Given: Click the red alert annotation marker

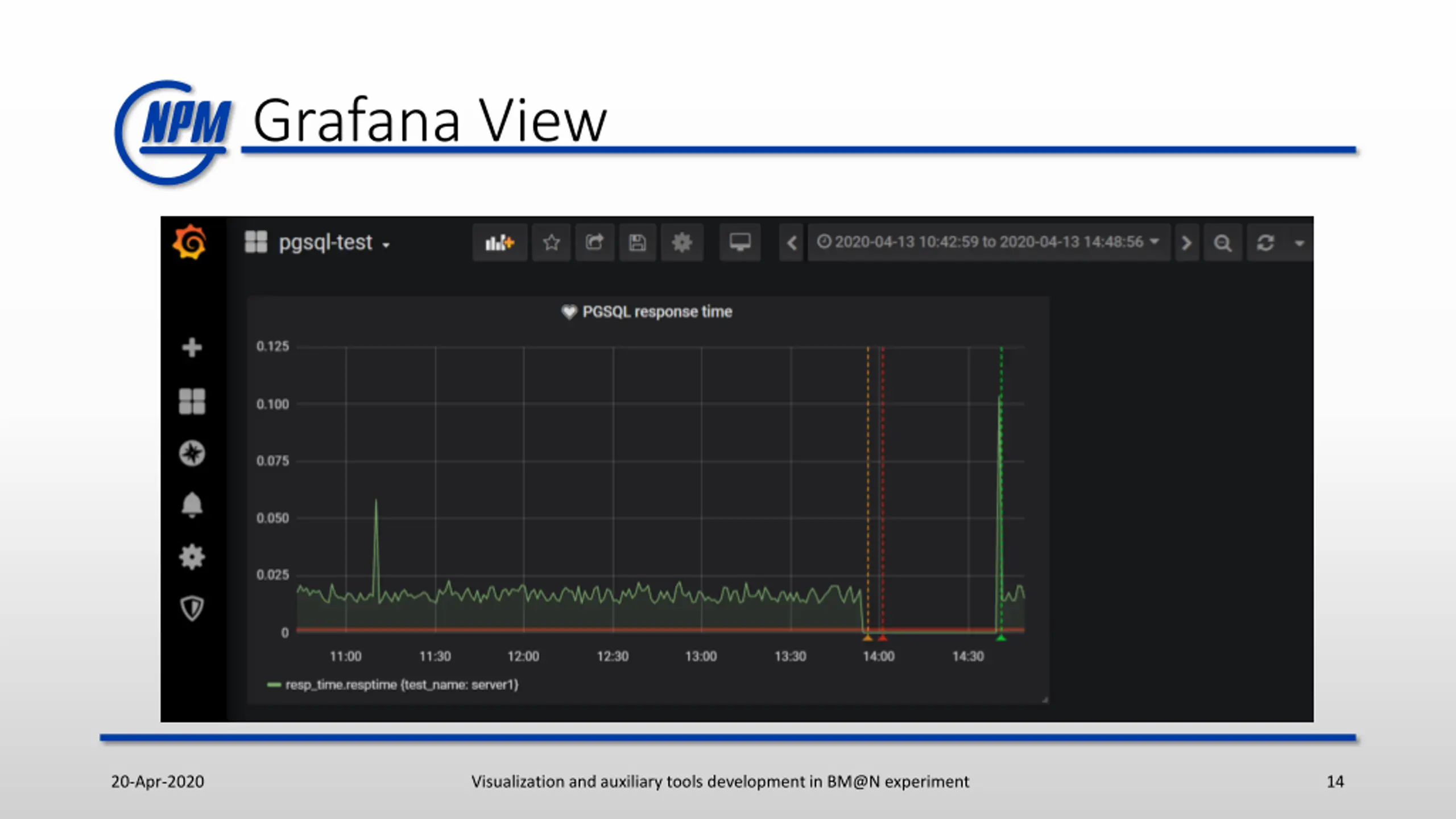Looking at the screenshot, I should pos(882,638).
